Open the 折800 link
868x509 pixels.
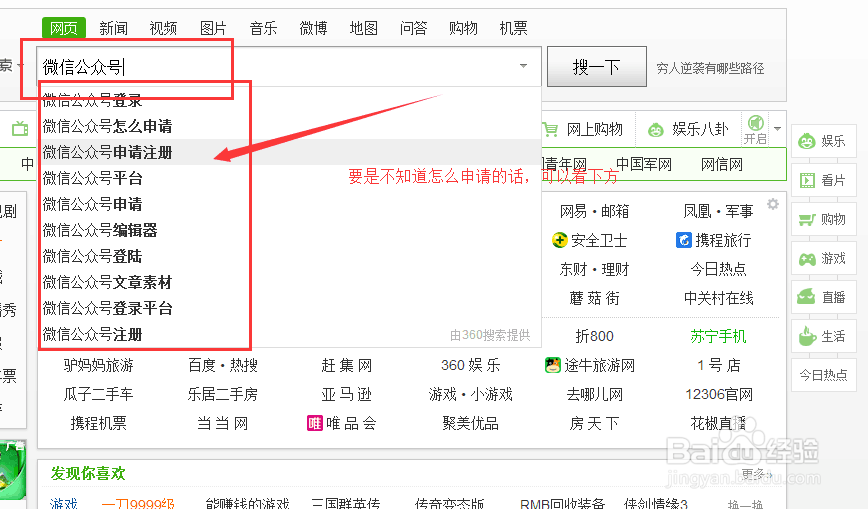[x=595, y=336]
